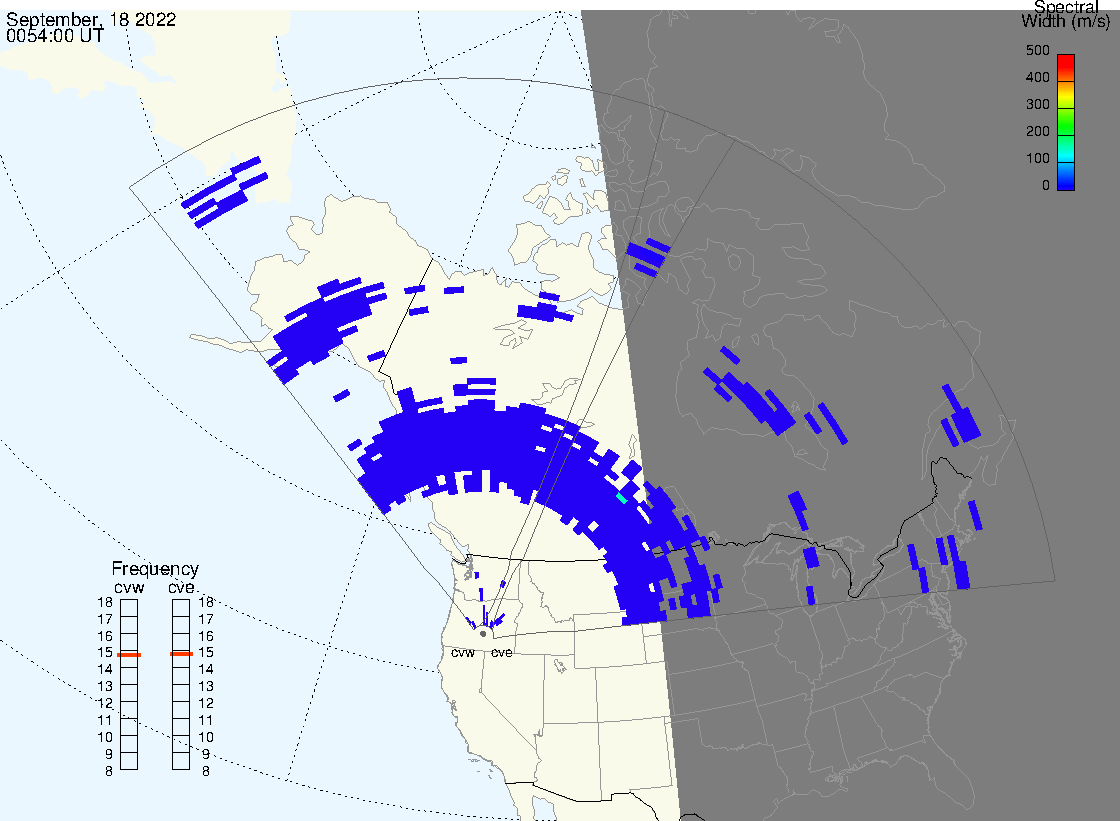The image size is (1120, 821).
Task: Click the cve frequency bar scale
Action: (181, 685)
